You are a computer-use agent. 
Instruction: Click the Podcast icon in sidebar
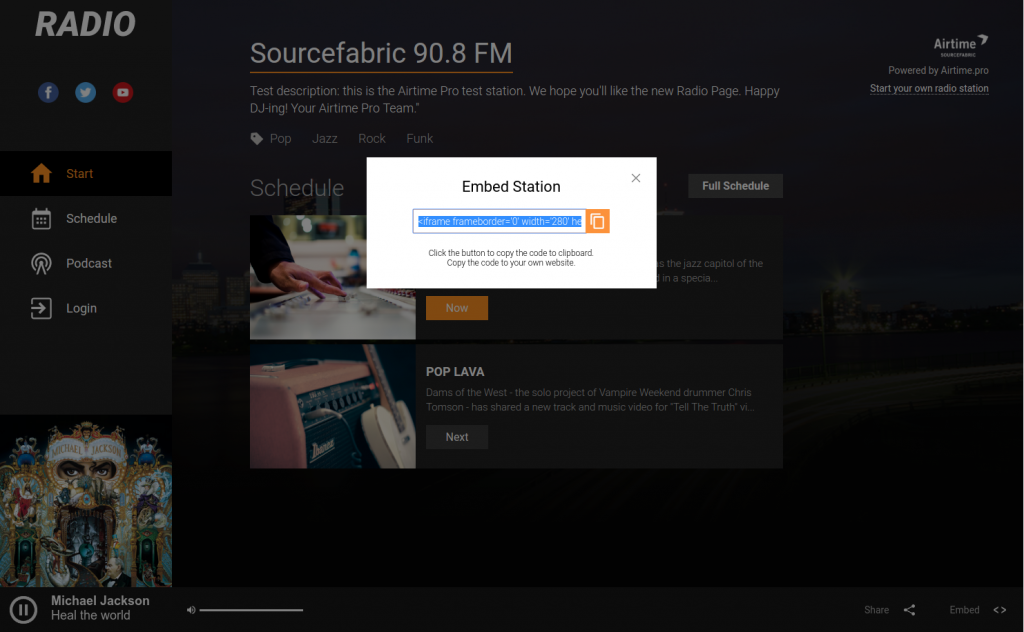coord(40,263)
